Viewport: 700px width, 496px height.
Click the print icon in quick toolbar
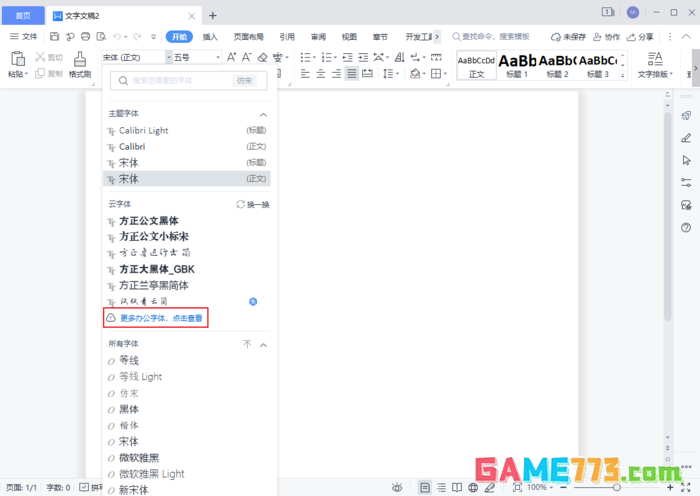(x=85, y=37)
